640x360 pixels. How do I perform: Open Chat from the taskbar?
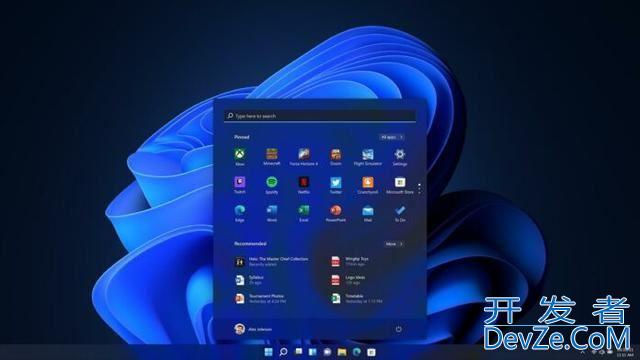[x=327, y=352]
